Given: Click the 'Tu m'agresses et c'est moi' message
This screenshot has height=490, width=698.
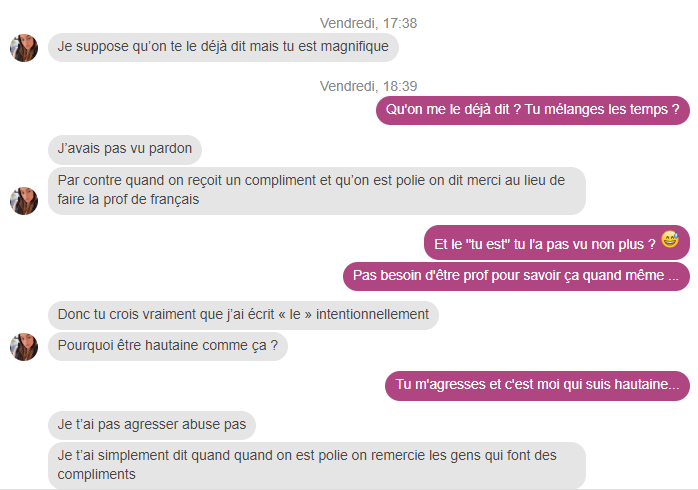Looking at the screenshot, I should [537, 385].
